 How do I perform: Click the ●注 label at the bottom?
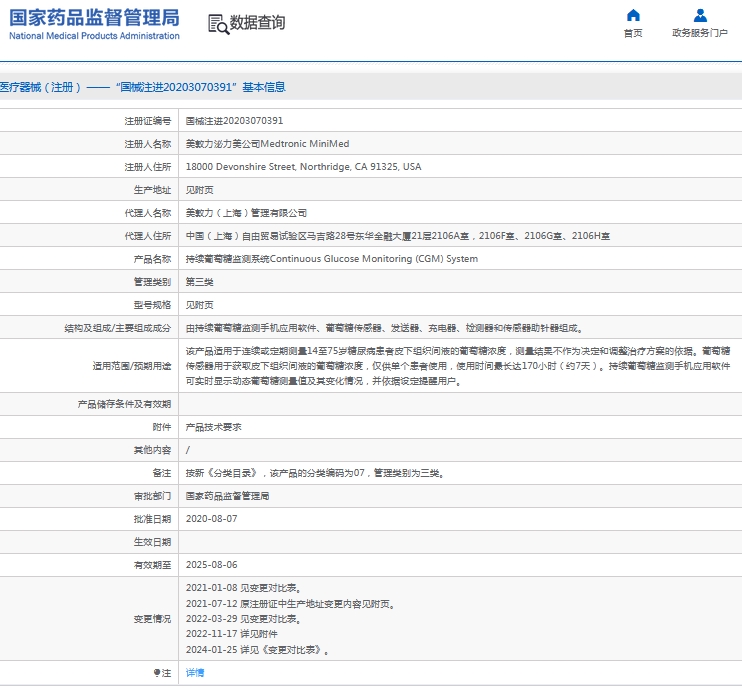pos(162,673)
